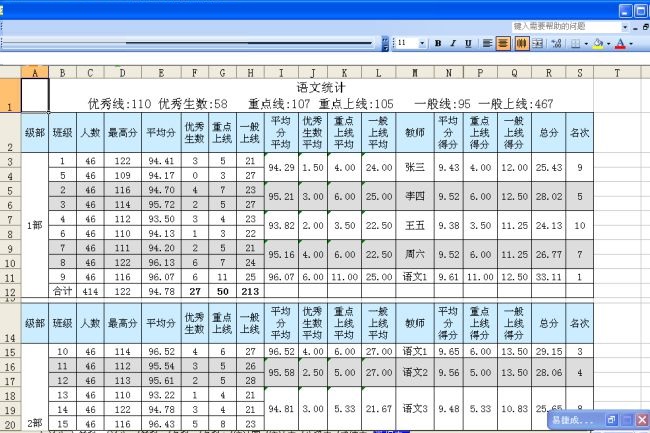650x433 pixels.
Task: Apply the yellow Fill Color bucket
Action: click(x=598, y=43)
